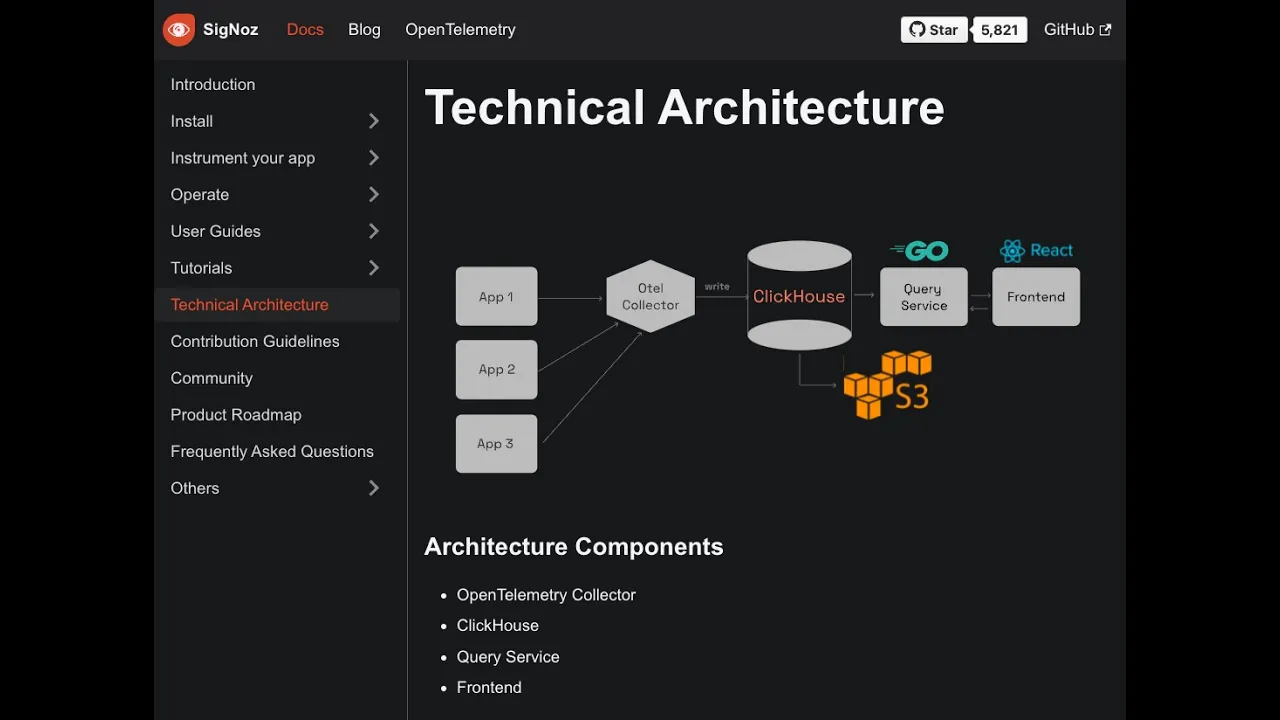Expand the User Guides chevron
The height and width of the screenshot is (720, 1280).
pos(374,231)
